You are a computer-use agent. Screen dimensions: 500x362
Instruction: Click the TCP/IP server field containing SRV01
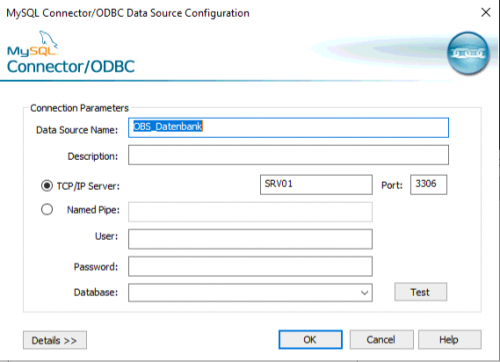316,184
